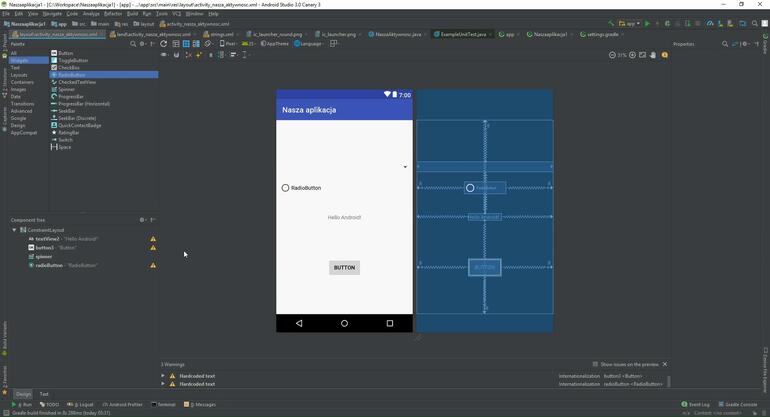This screenshot has width=770, height=417.
Task: Run the app with green play icon
Action: click(x=647, y=24)
